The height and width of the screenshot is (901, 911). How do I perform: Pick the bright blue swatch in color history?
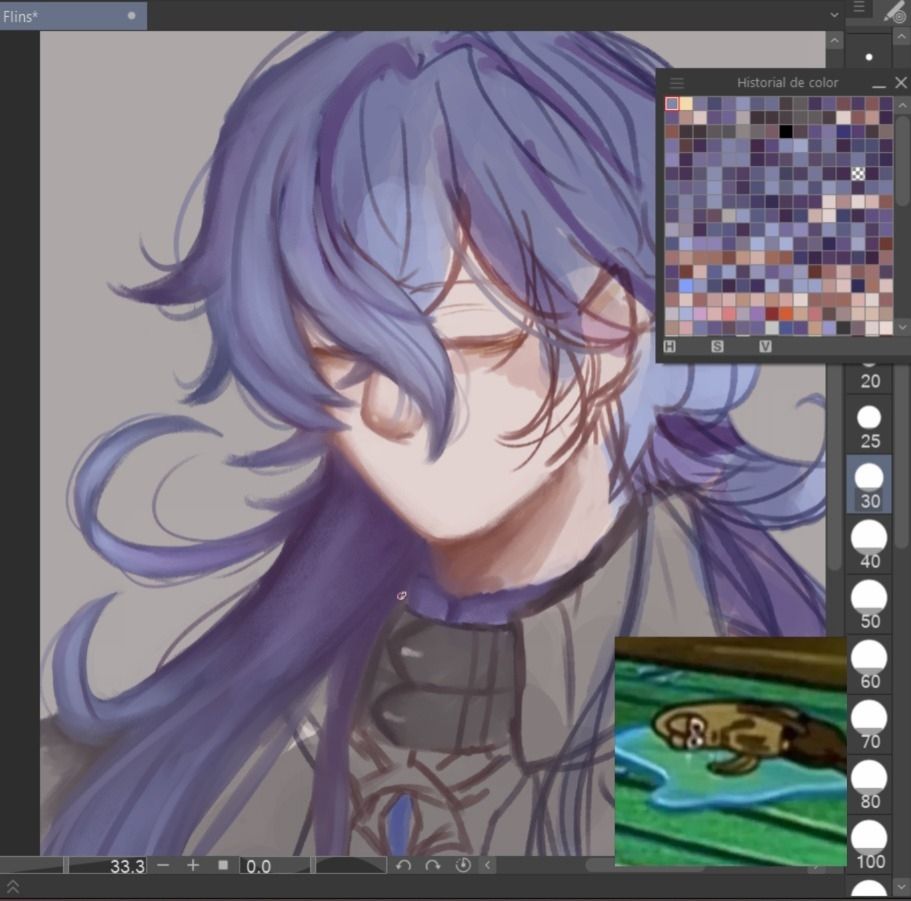tap(686, 285)
